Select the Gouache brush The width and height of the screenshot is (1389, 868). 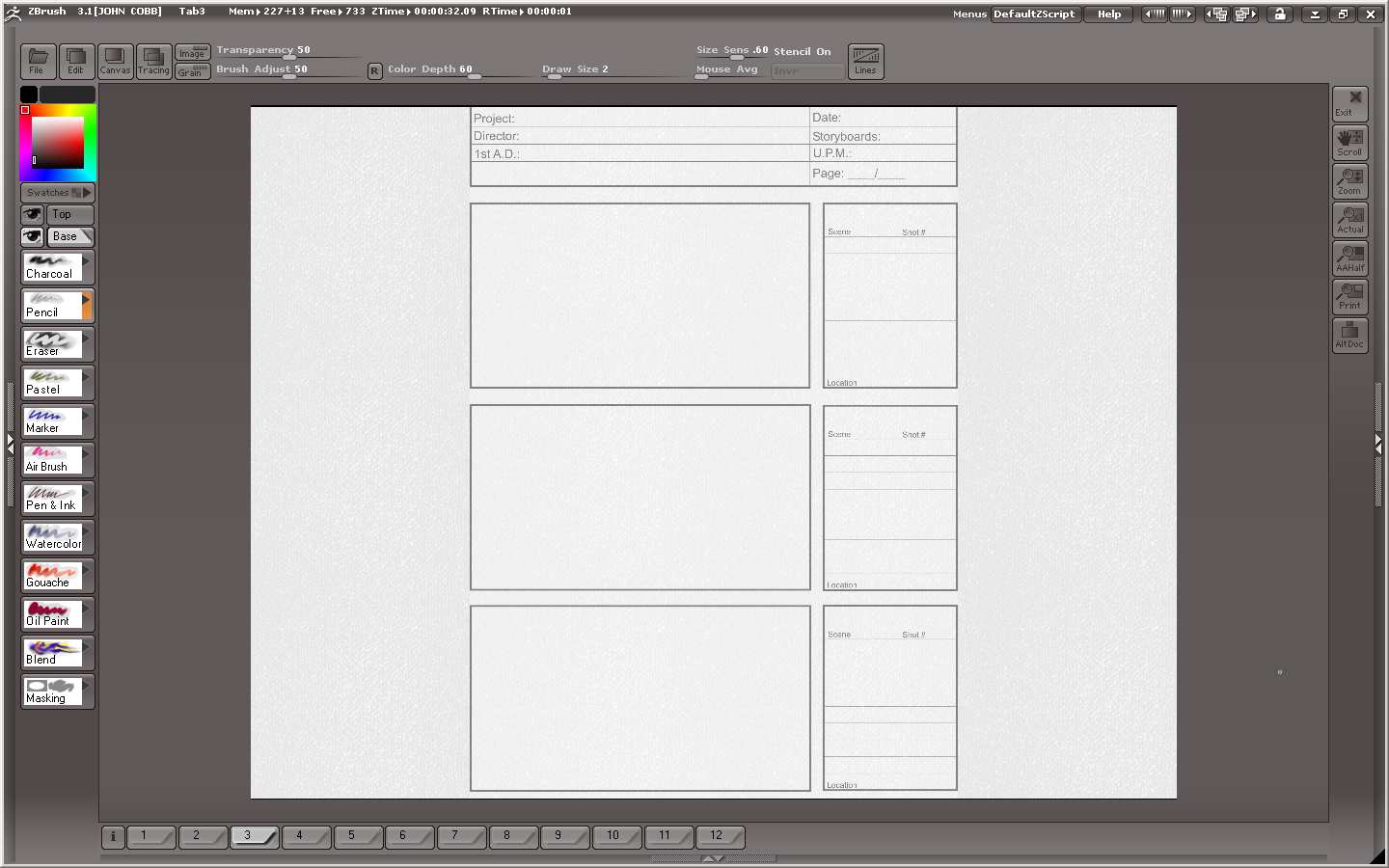coord(52,576)
